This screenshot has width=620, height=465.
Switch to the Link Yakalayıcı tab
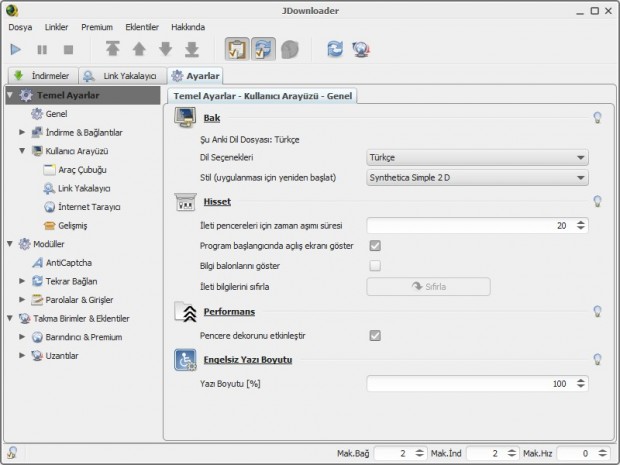122,76
